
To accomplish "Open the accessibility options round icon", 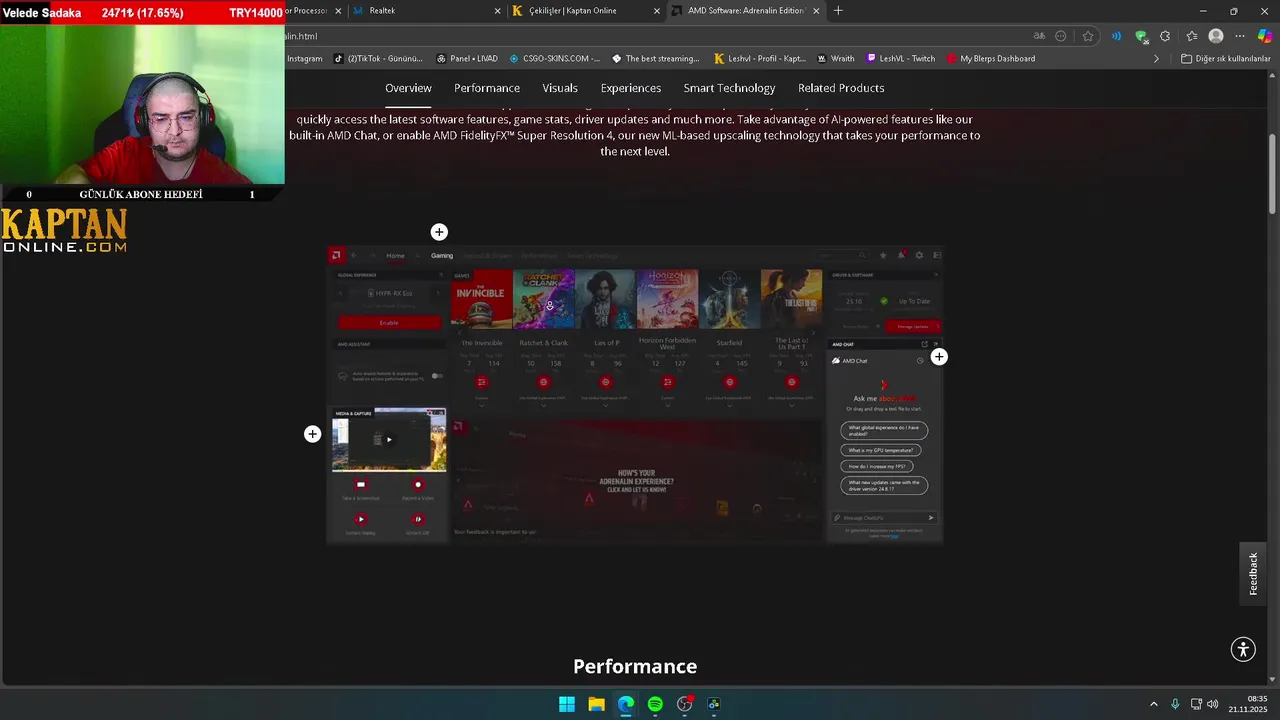I will click(x=1243, y=649).
